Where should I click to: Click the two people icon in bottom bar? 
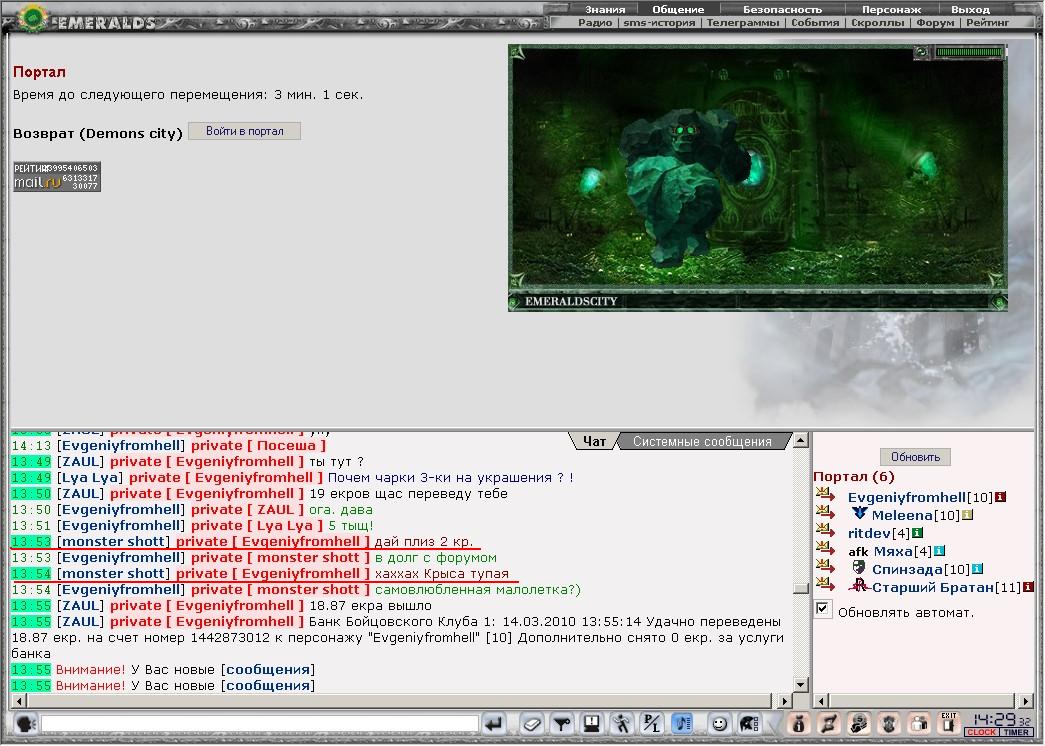click(x=919, y=723)
